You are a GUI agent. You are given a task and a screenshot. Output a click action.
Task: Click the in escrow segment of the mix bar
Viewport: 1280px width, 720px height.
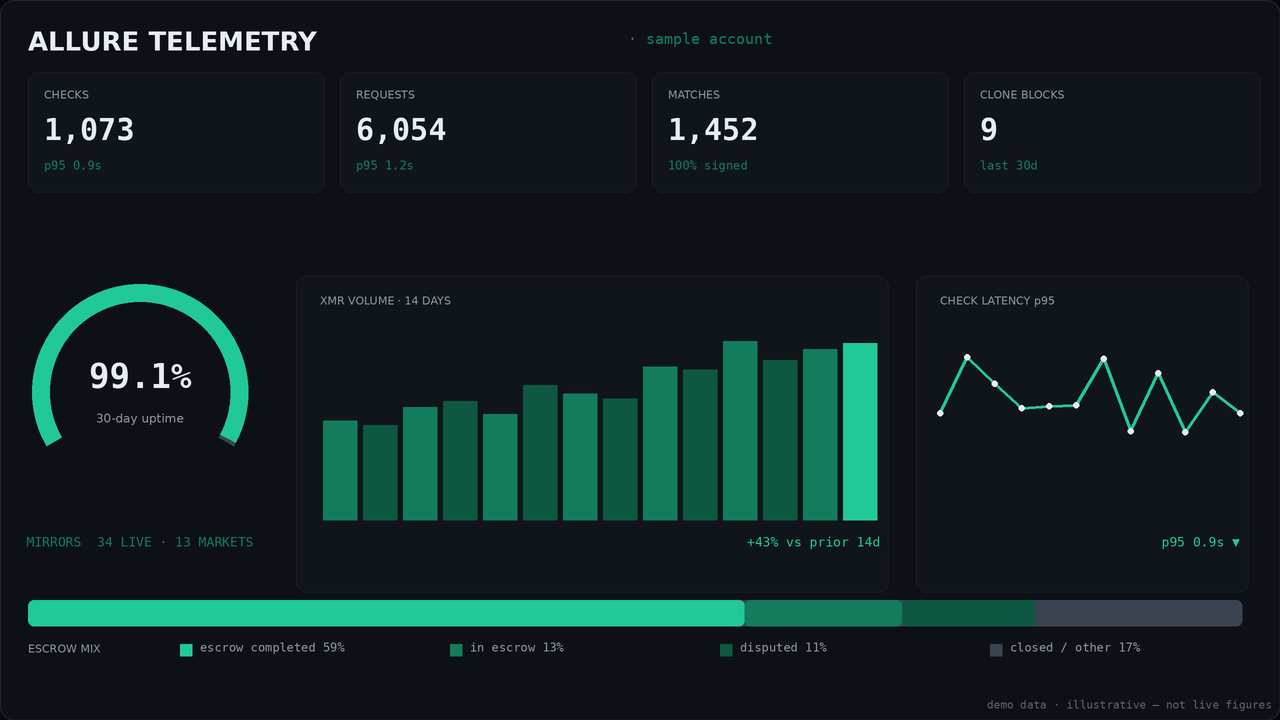823,613
